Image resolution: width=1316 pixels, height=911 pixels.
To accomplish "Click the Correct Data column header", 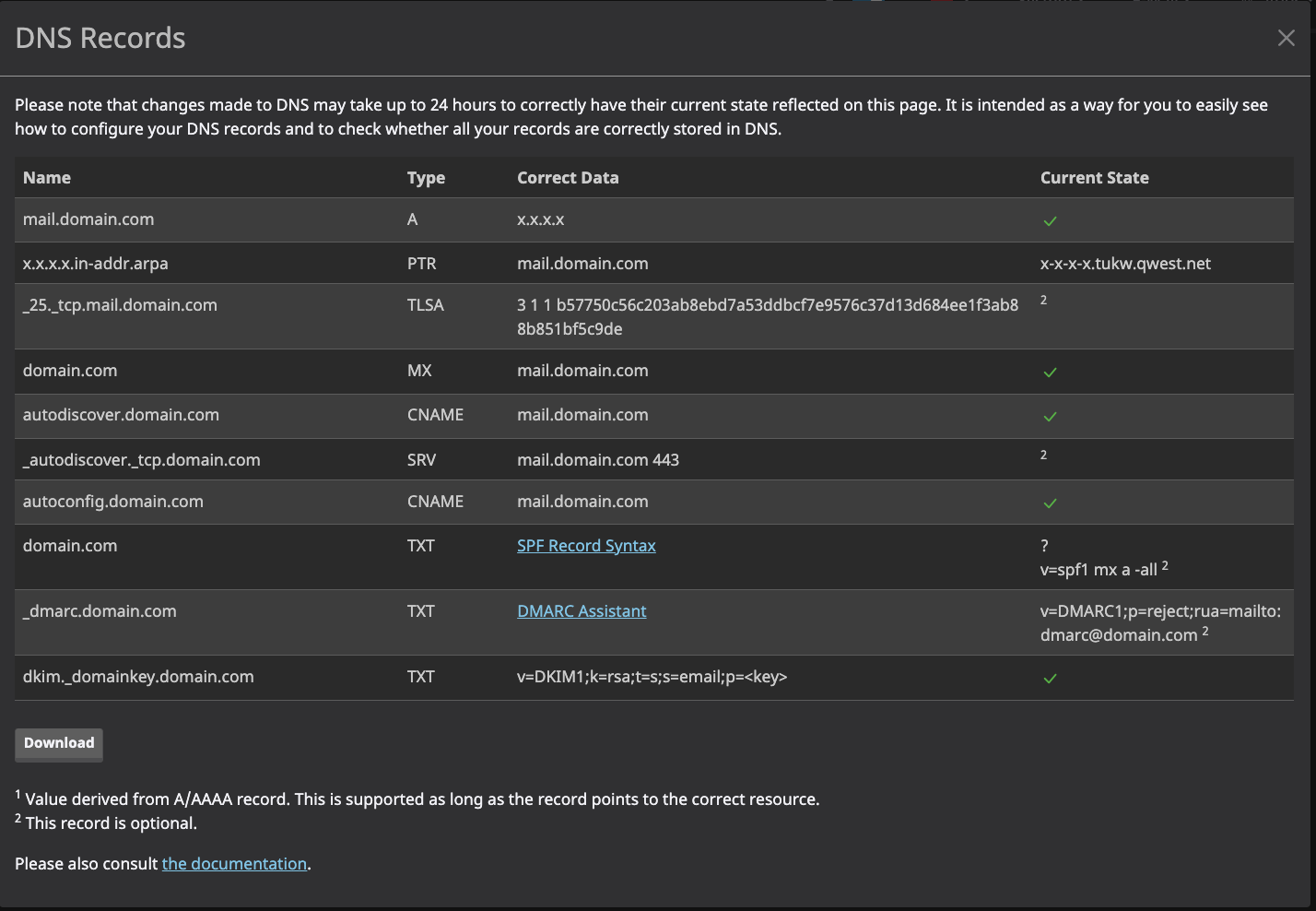I will [x=568, y=178].
